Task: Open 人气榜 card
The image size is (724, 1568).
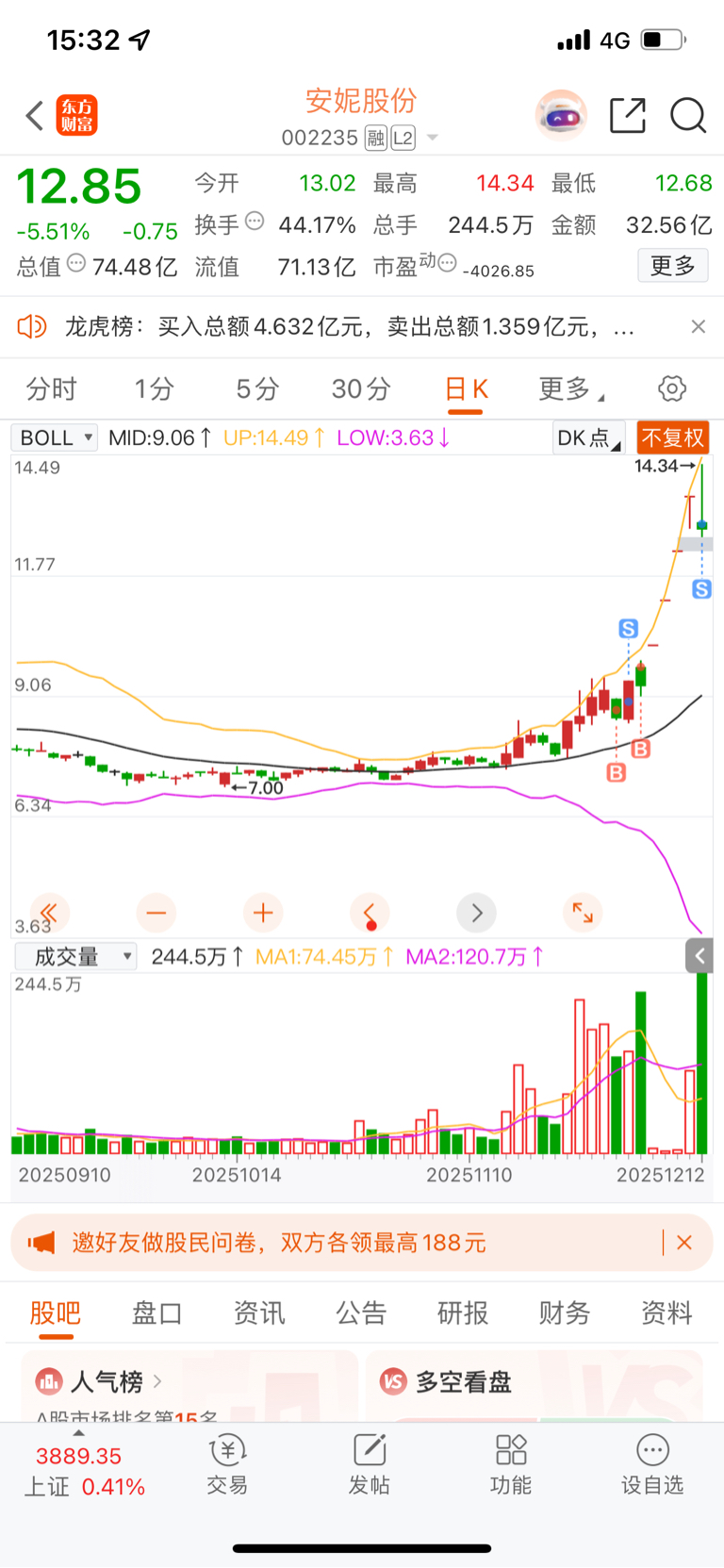Action: point(189,1386)
